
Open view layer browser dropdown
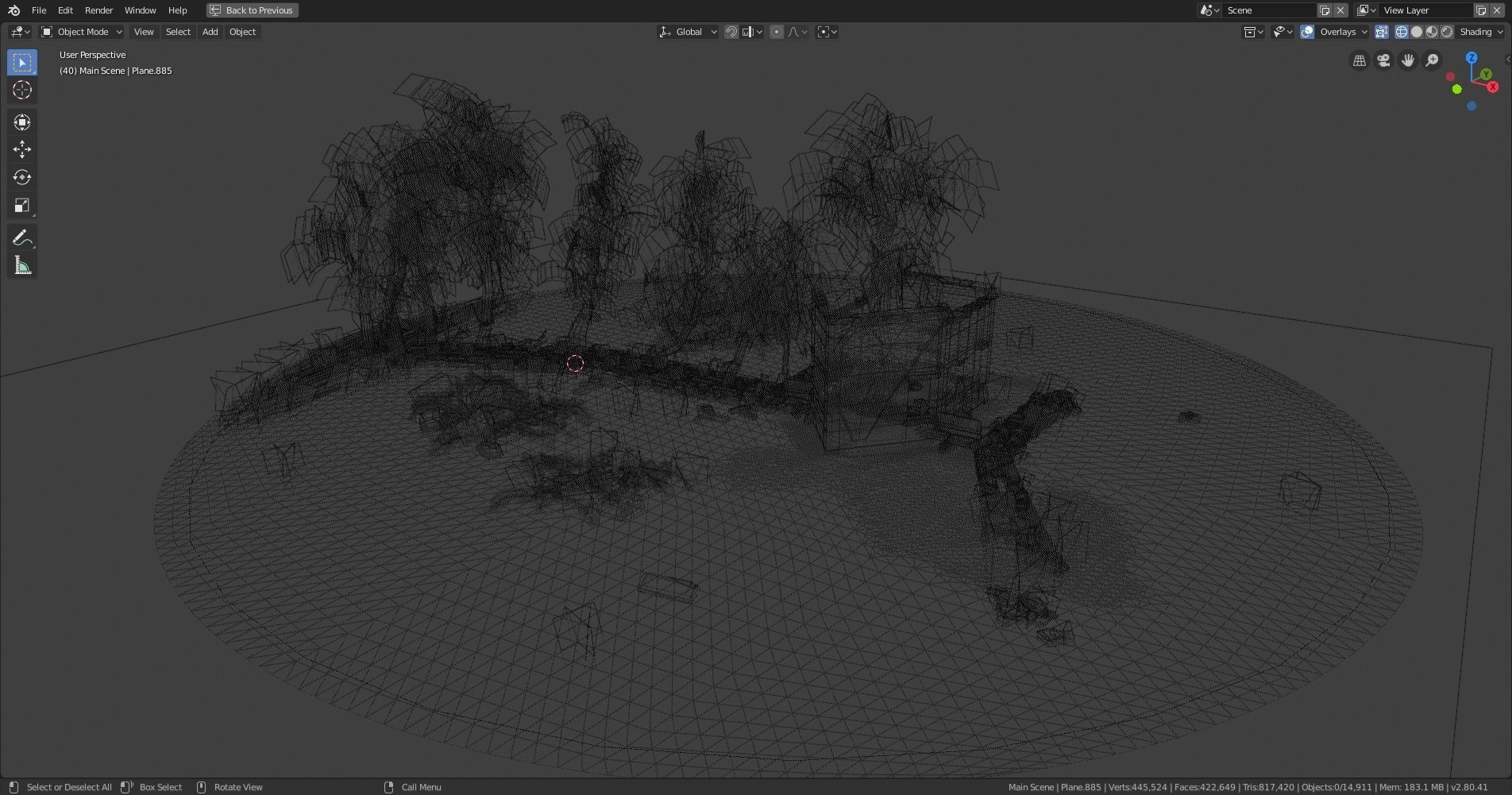[1366, 10]
